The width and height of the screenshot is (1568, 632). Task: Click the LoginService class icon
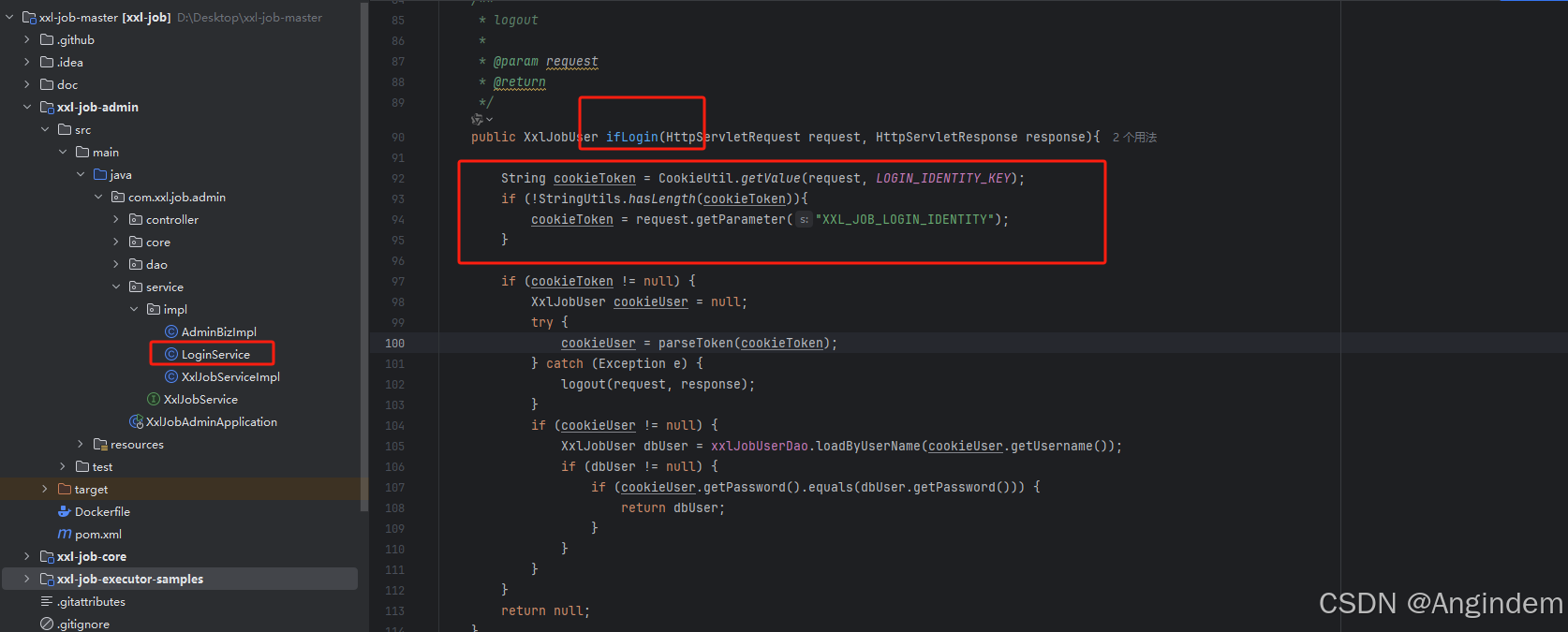[x=171, y=354]
